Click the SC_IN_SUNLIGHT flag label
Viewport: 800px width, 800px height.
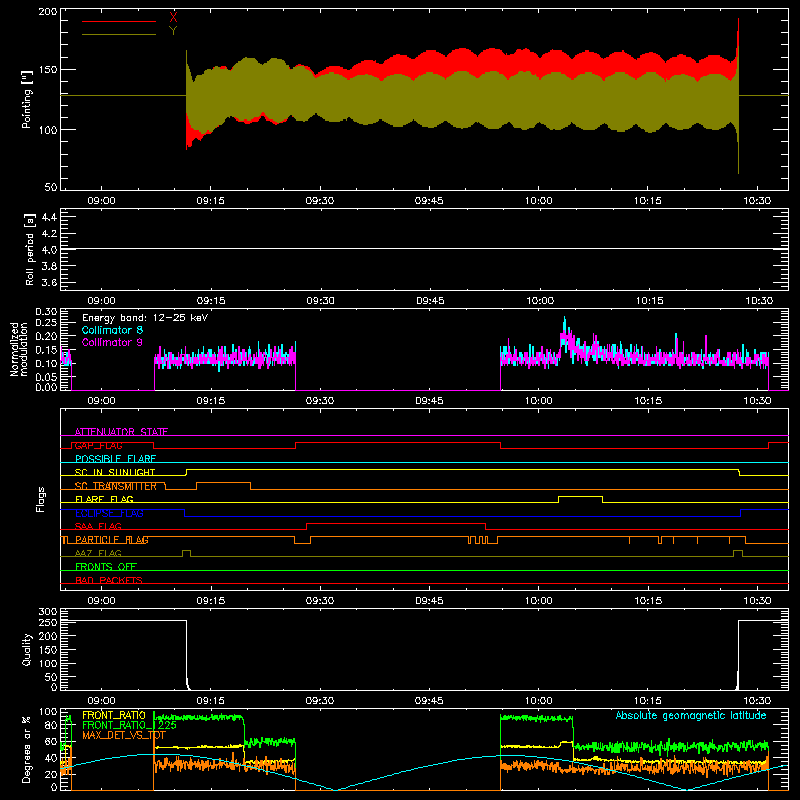coord(115,472)
